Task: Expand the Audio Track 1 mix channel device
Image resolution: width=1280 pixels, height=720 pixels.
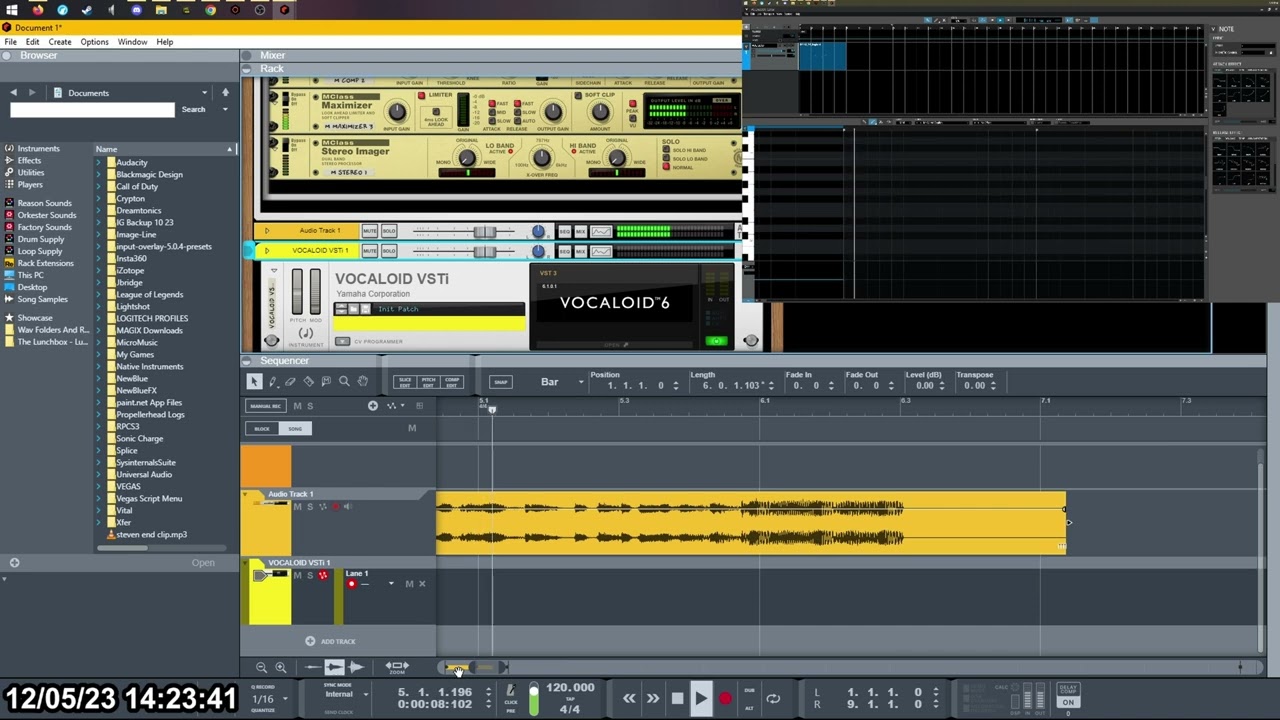Action: coord(267,231)
